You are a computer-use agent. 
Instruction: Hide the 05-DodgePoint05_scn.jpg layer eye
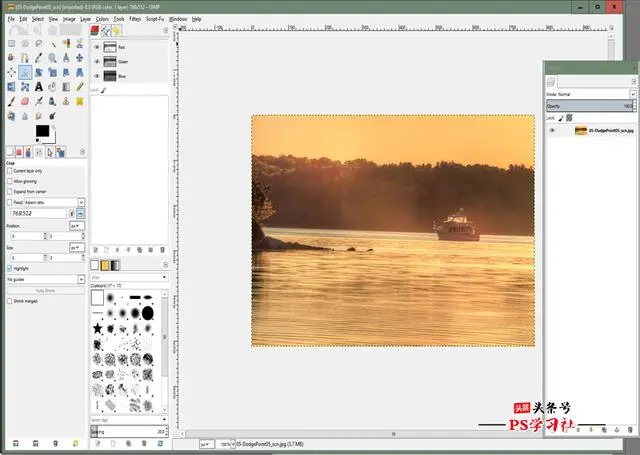[552, 131]
